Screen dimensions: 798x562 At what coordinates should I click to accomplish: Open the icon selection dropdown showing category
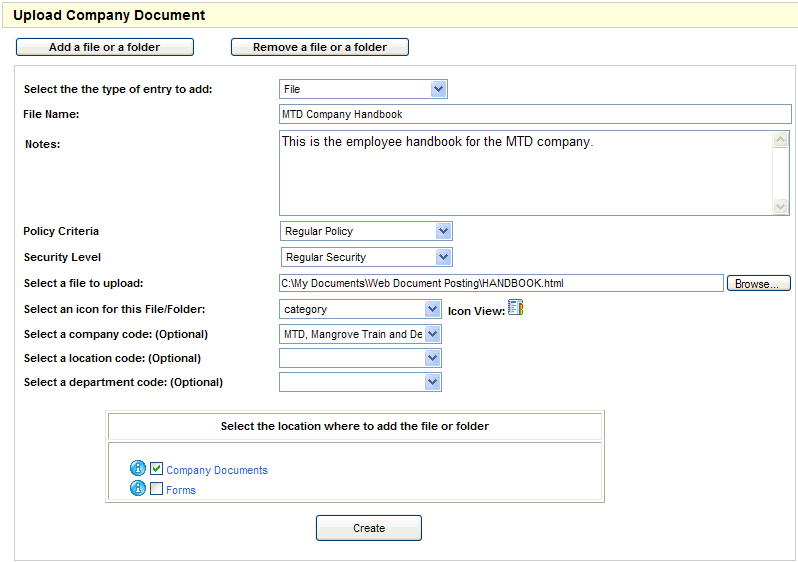[360, 309]
